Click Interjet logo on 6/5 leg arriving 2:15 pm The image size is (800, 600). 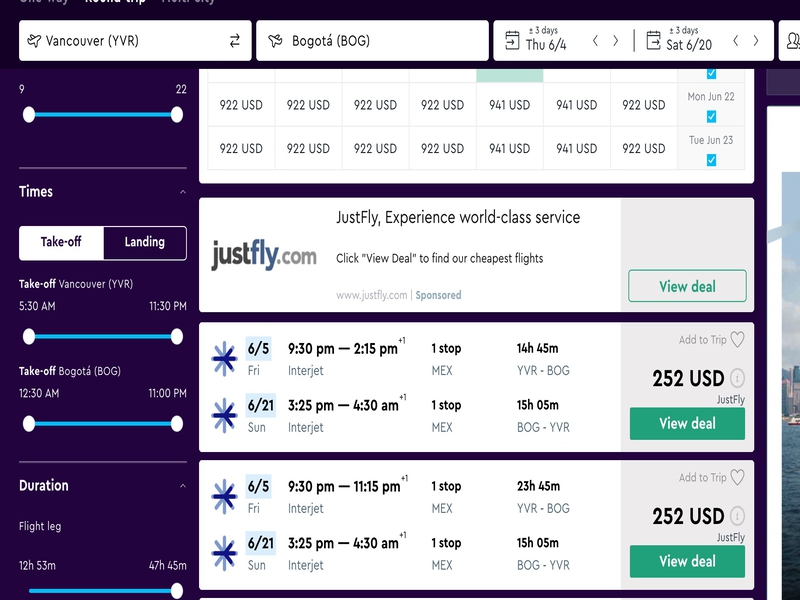tap(224, 359)
